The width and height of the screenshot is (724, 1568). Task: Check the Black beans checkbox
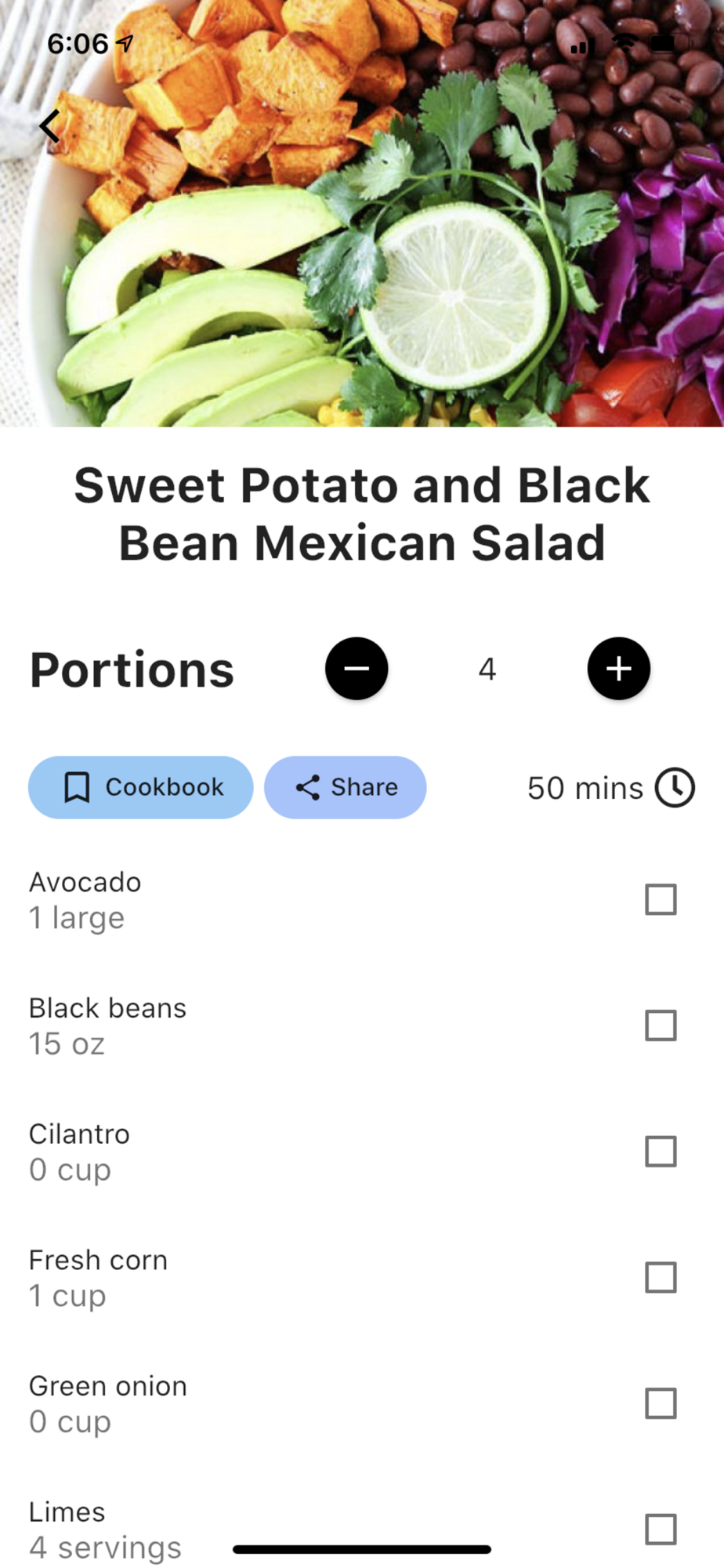[x=661, y=1025]
